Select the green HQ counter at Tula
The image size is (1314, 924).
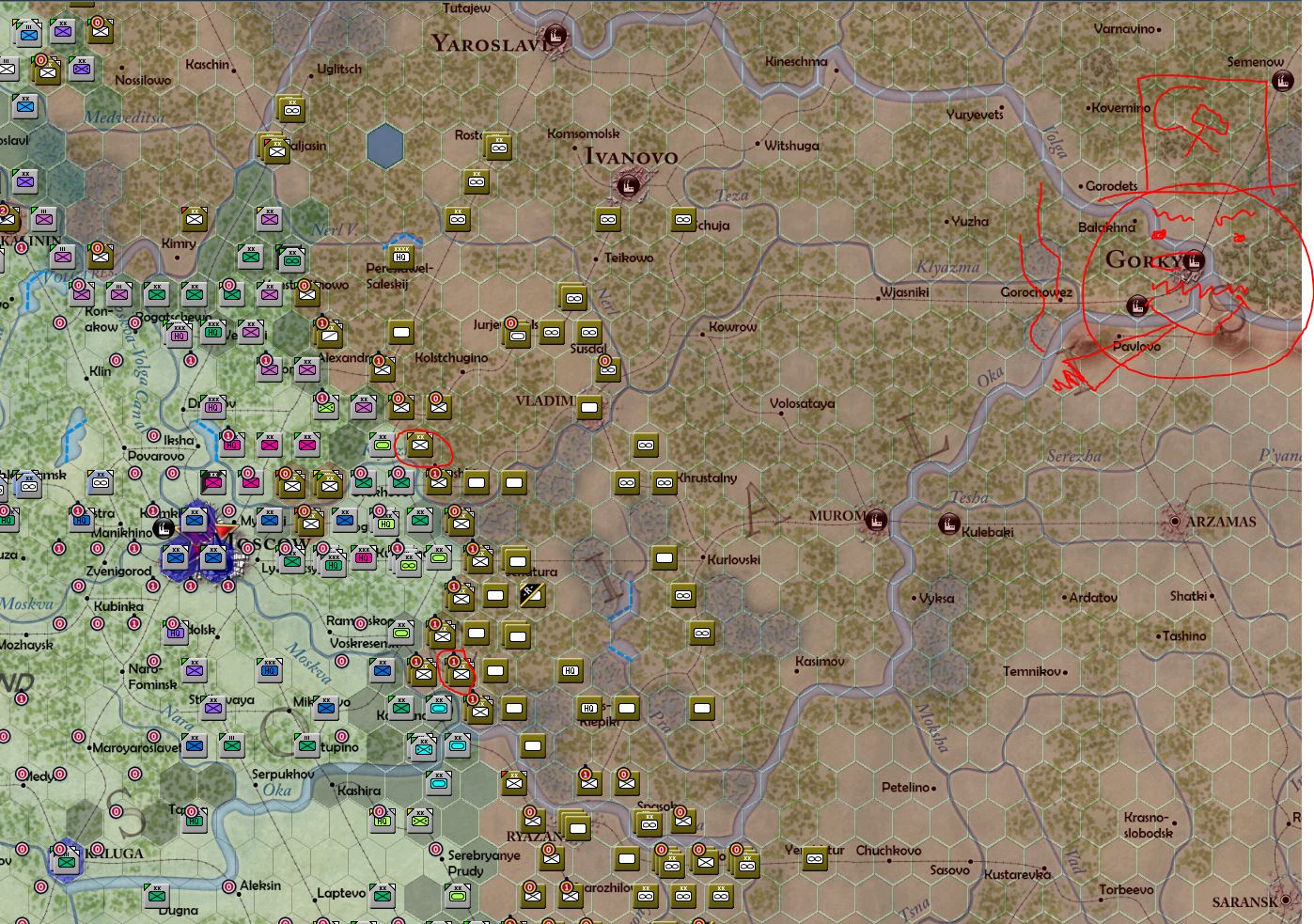click(195, 819)
